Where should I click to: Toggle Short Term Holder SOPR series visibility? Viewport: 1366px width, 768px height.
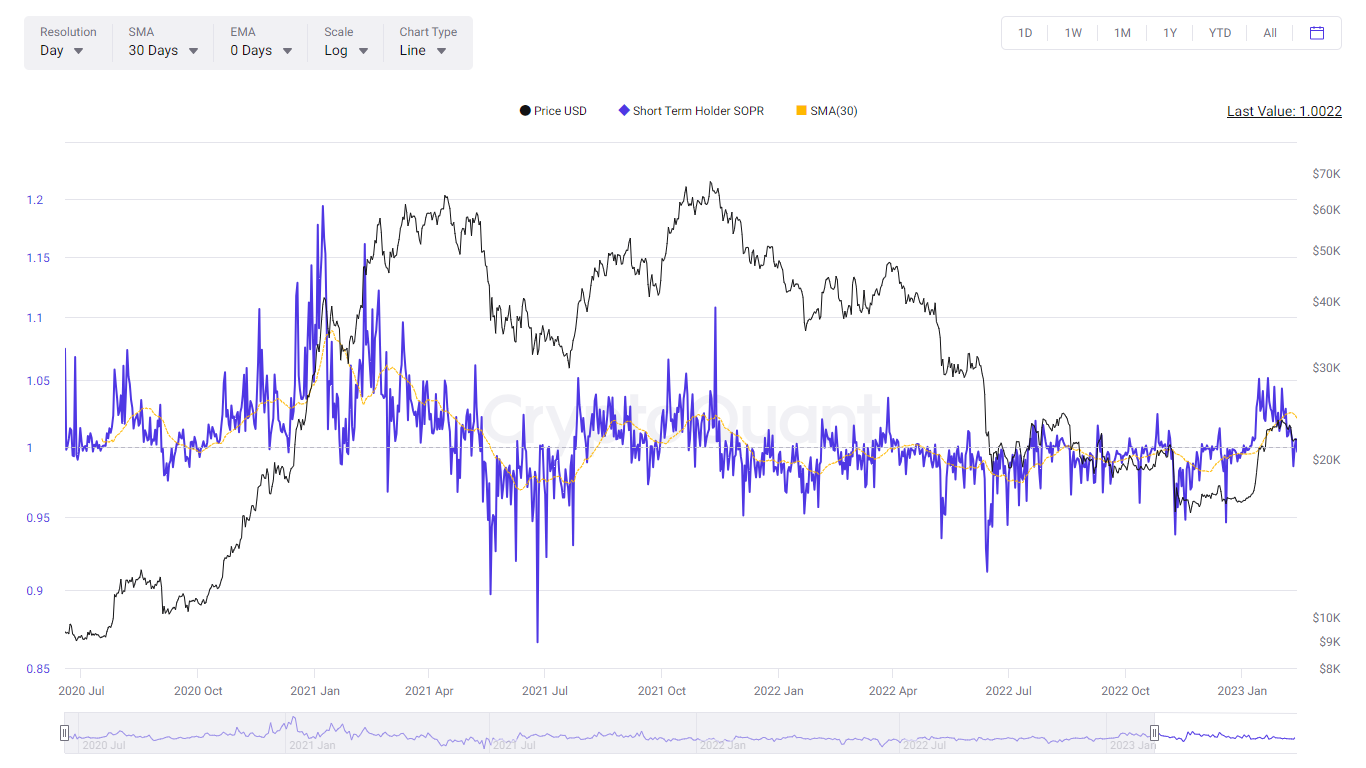(x=691, y=111)
